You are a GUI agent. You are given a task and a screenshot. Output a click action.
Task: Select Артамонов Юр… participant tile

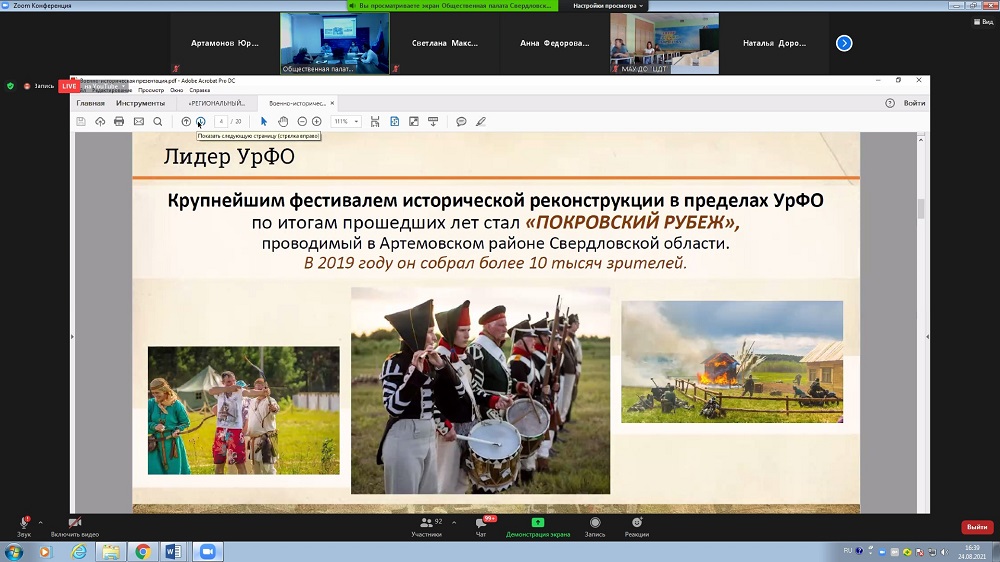tap(224, 43)
